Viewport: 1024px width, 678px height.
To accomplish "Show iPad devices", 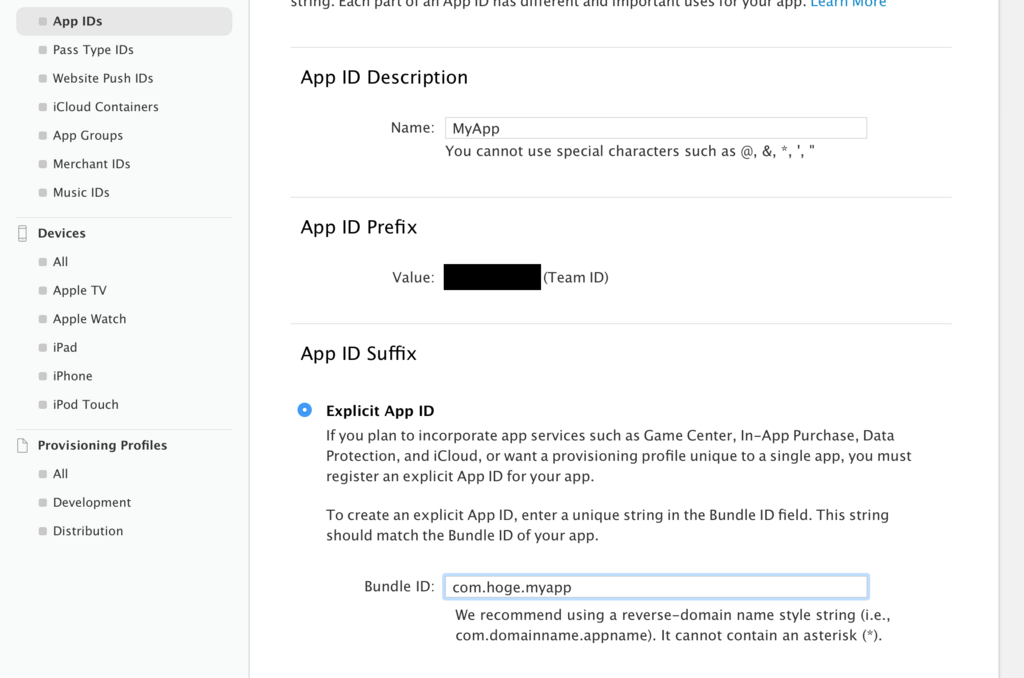I will point(65,347).
